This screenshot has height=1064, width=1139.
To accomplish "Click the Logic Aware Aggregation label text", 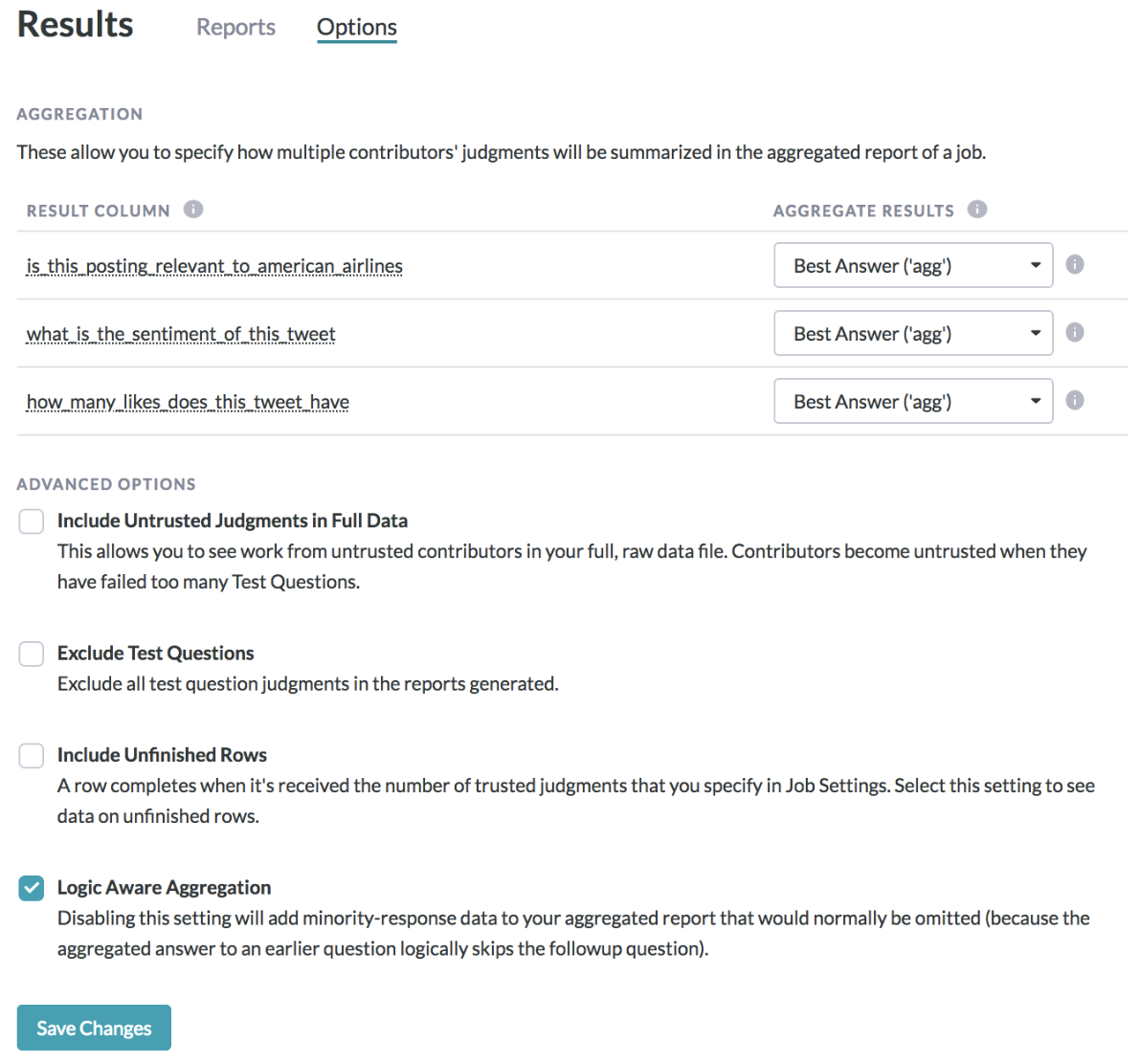I will [x=165, y=888].
